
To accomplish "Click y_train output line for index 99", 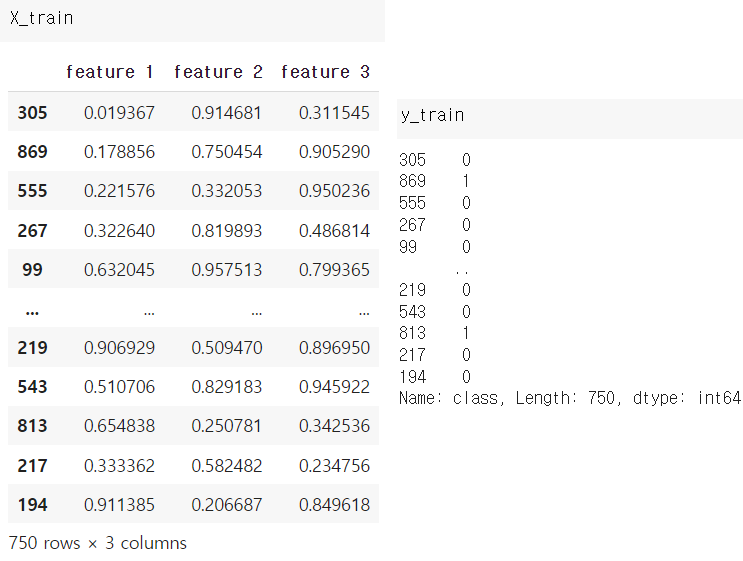I will [435, 247].
